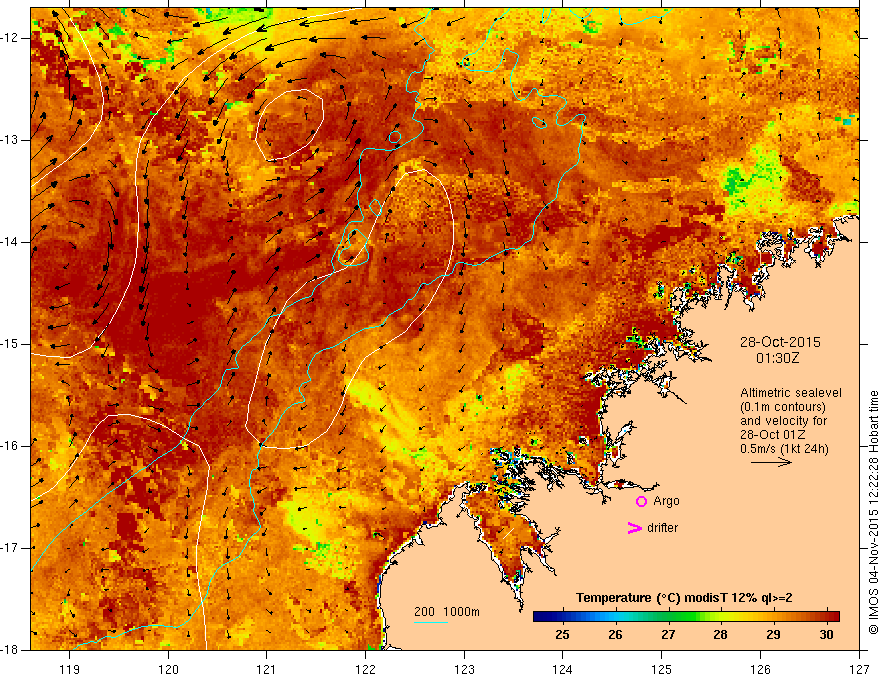The image size is (880, 680).
Task: Click the date label 28-Oct-2015
Action: pos(780,342)
